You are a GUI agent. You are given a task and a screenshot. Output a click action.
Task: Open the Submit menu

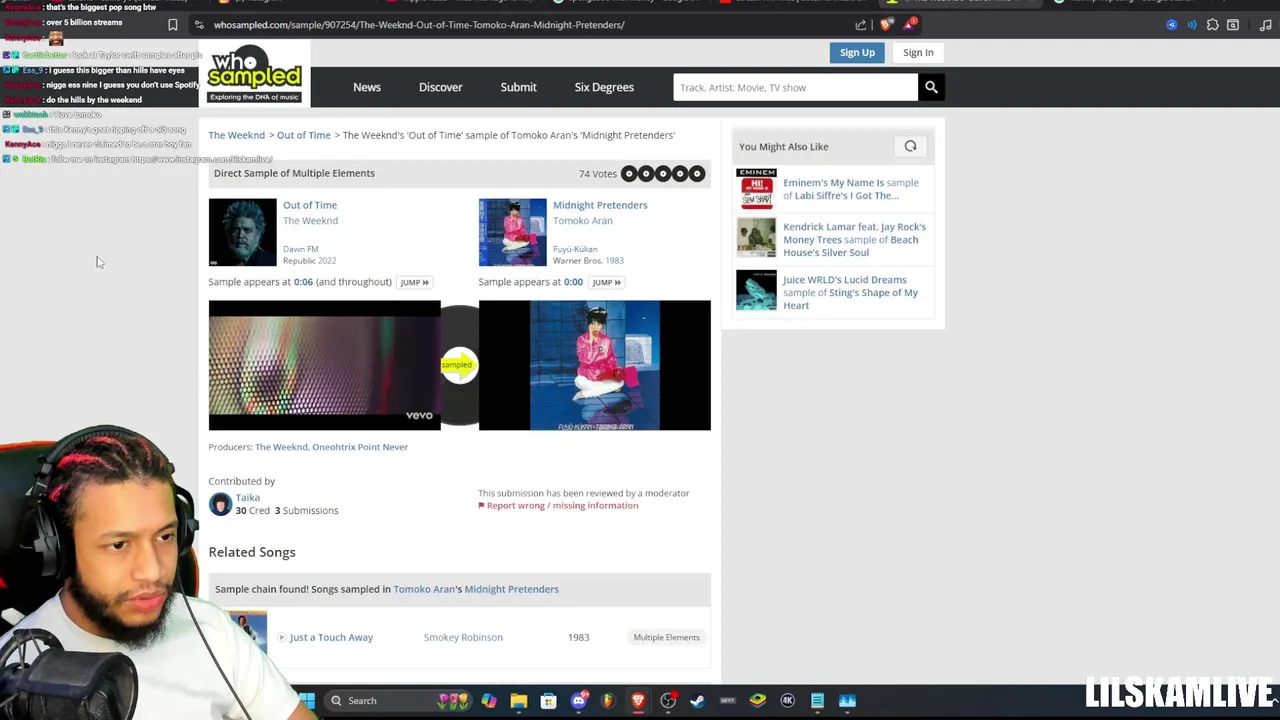coord(518,87)
